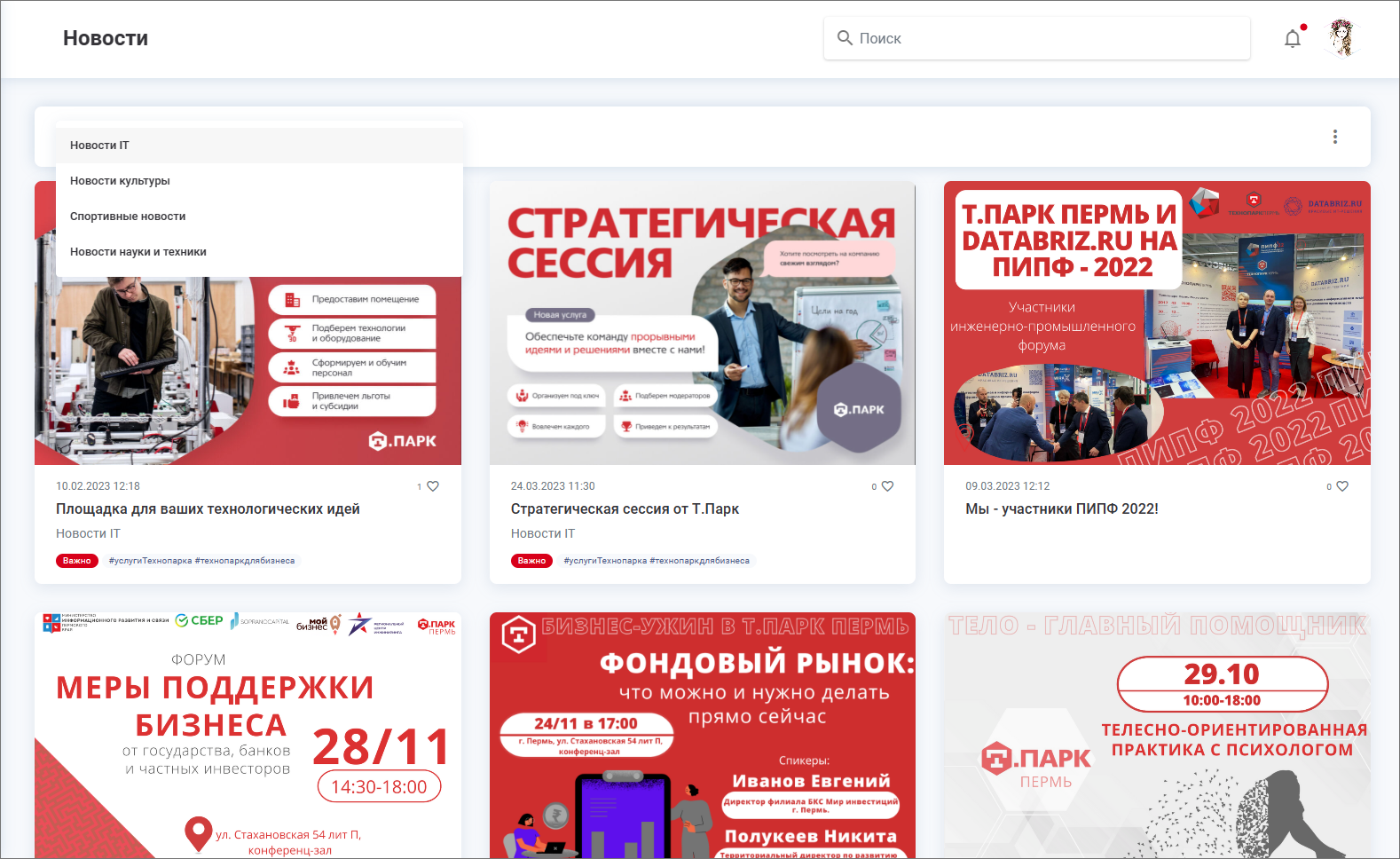
Task: Type in the 'Поиск' search field
Action: [1047, 38]
